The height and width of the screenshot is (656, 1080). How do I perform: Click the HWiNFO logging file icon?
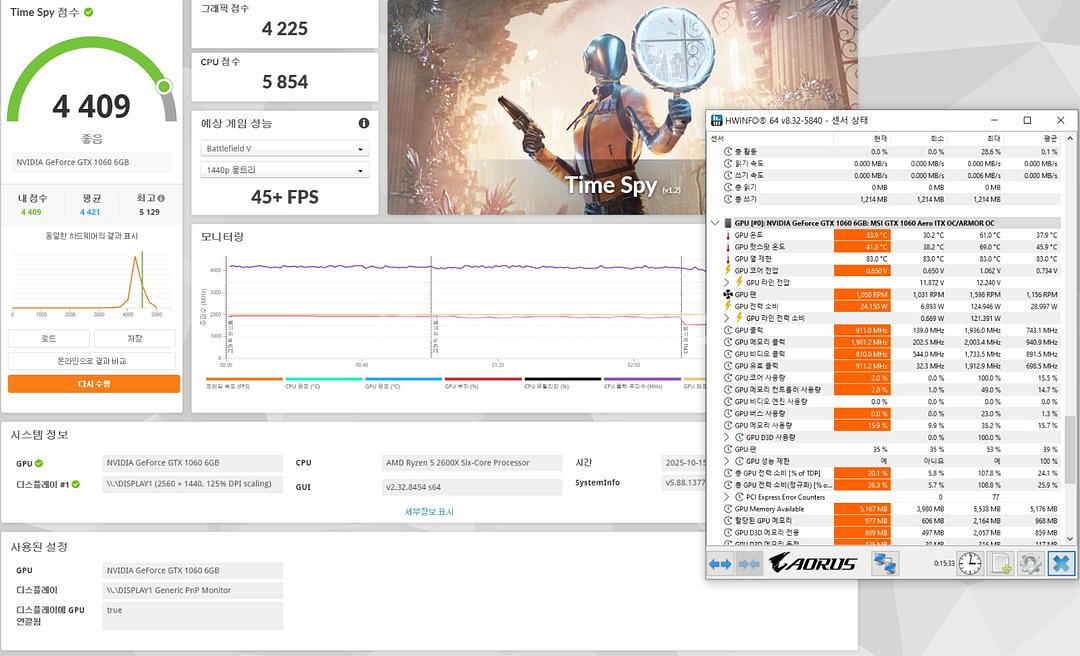tap(1000, 564)
